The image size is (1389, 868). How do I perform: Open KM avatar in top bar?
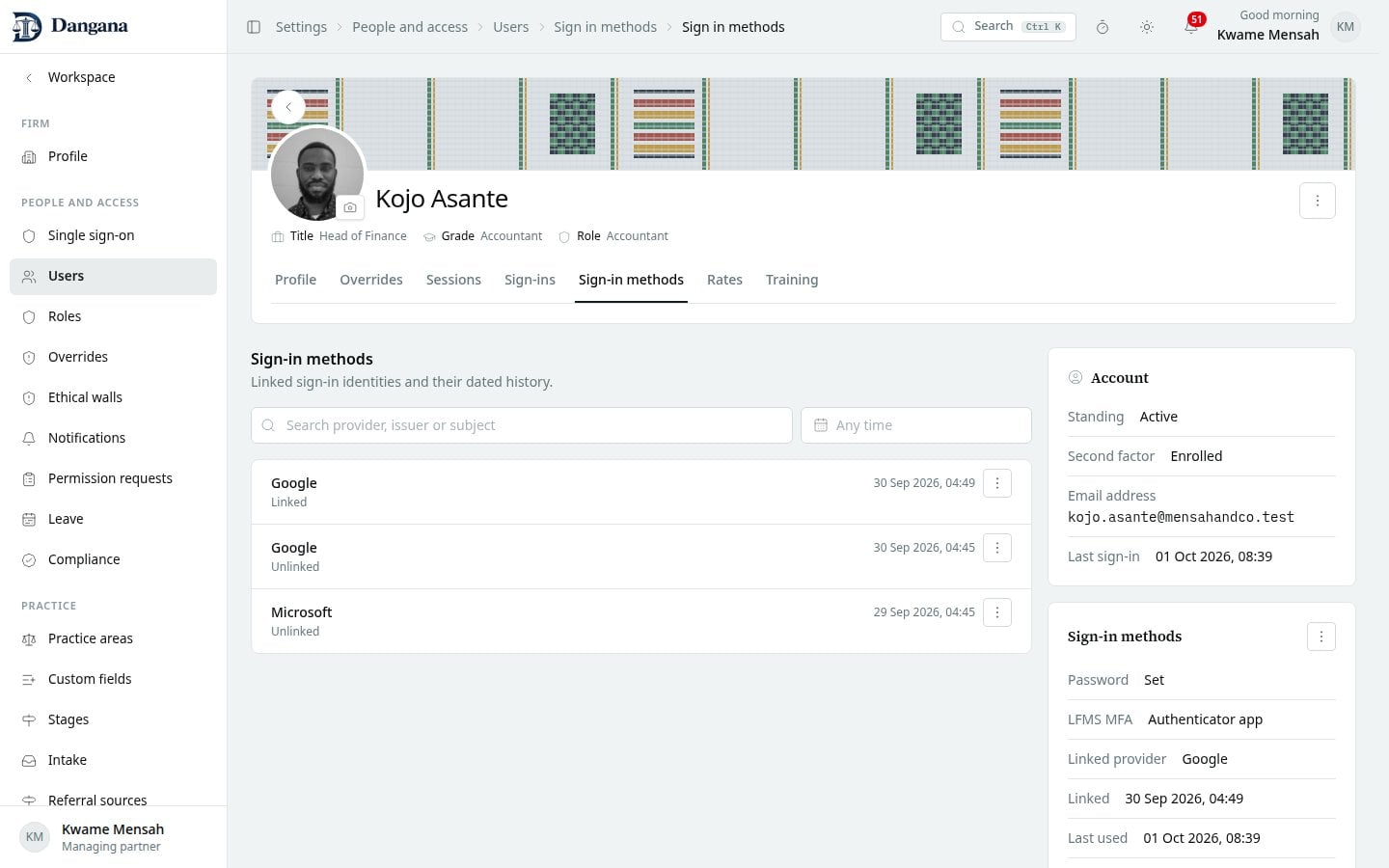pos(1346,27)
